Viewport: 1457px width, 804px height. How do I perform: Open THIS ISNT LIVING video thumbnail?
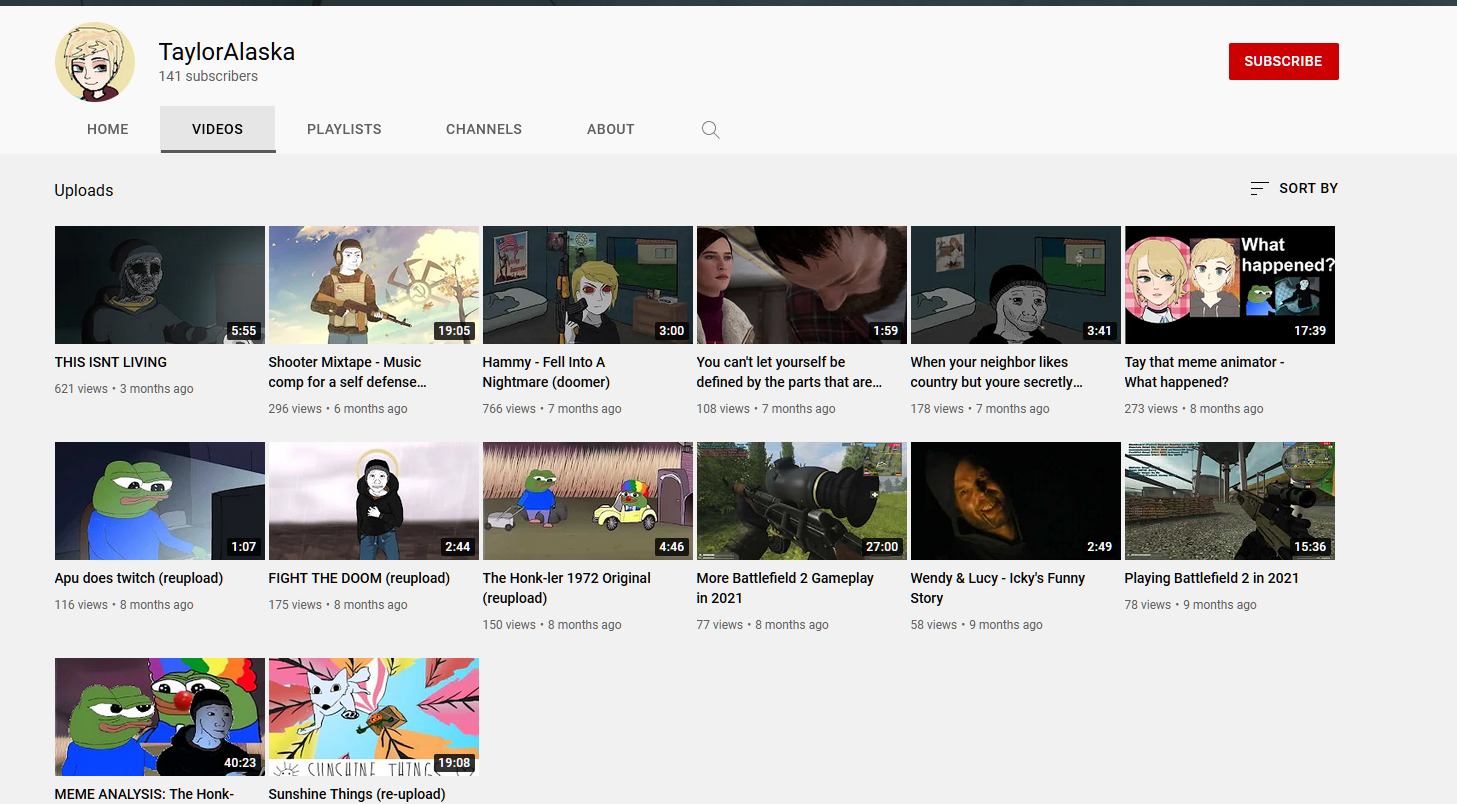(160, 285)
